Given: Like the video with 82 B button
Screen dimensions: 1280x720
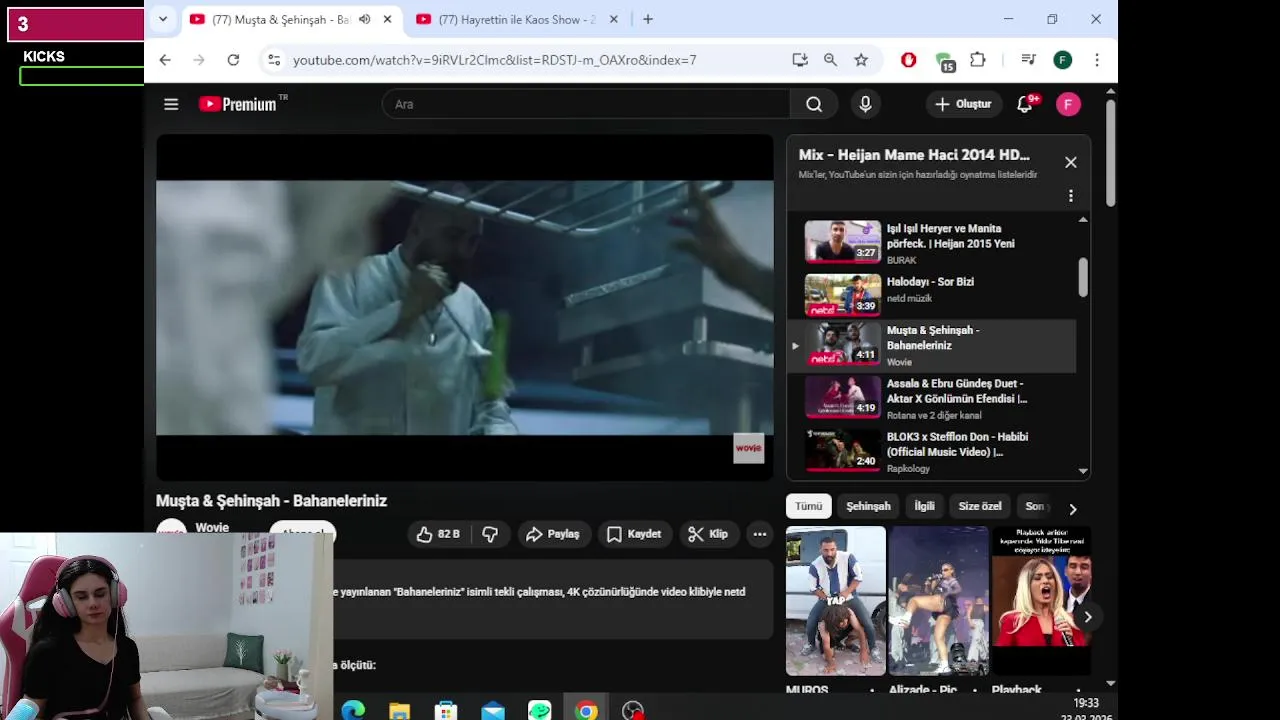Looking at the screenshot, I should coord(437,534).
